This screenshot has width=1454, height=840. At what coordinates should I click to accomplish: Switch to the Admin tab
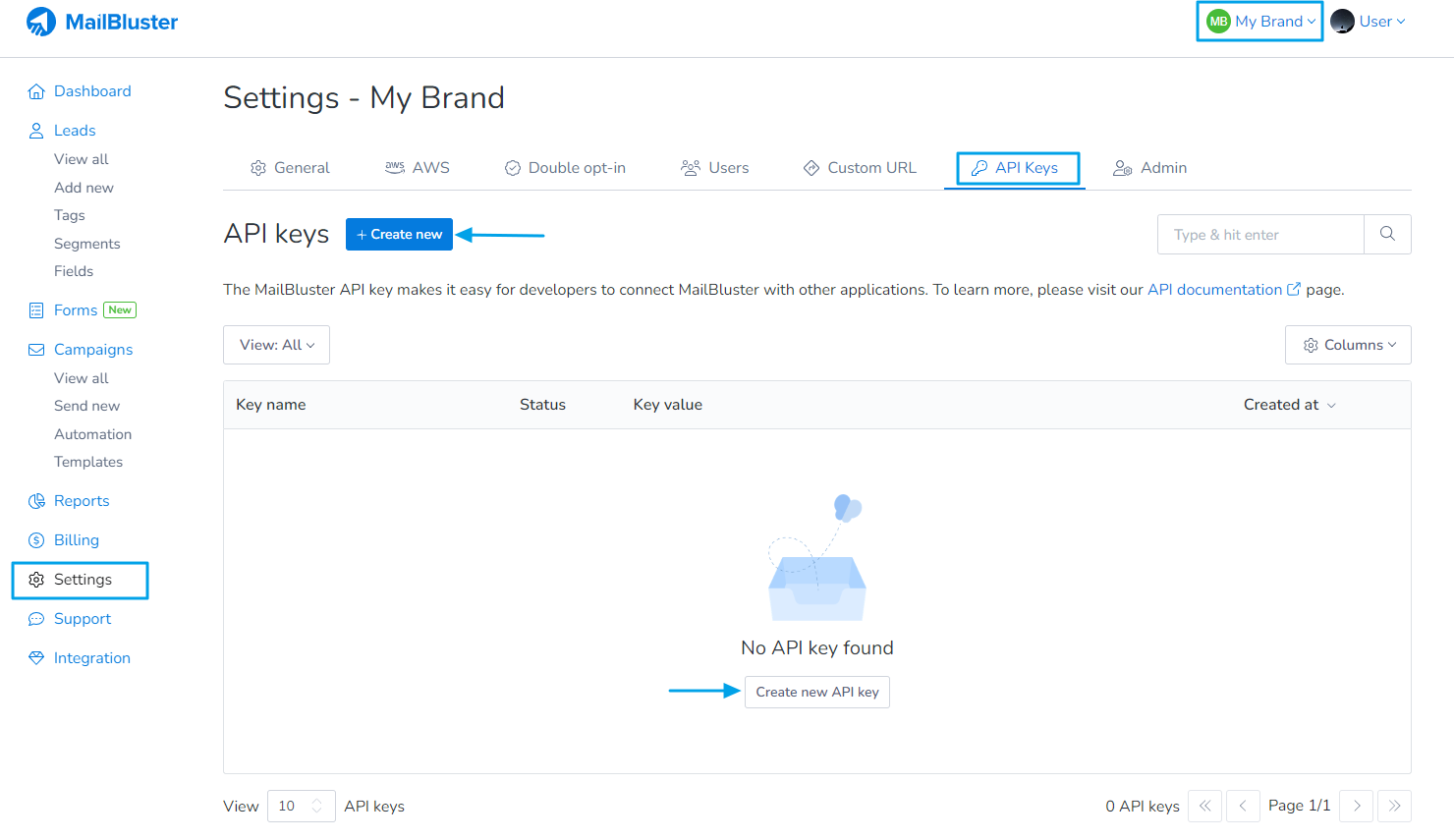(x=1149, y=168)
